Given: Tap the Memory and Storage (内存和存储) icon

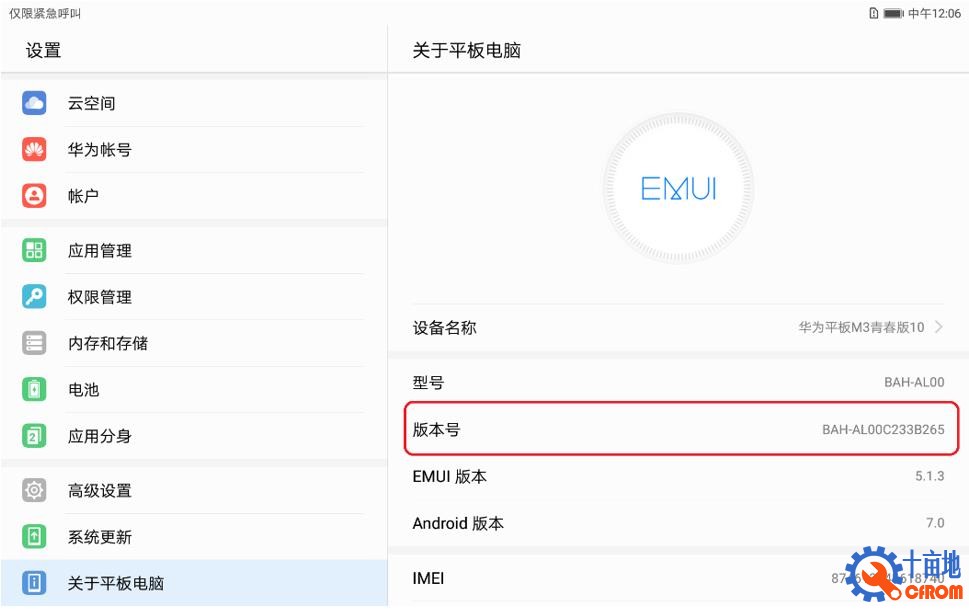Looking at the screenshot, I should (35, 343).
